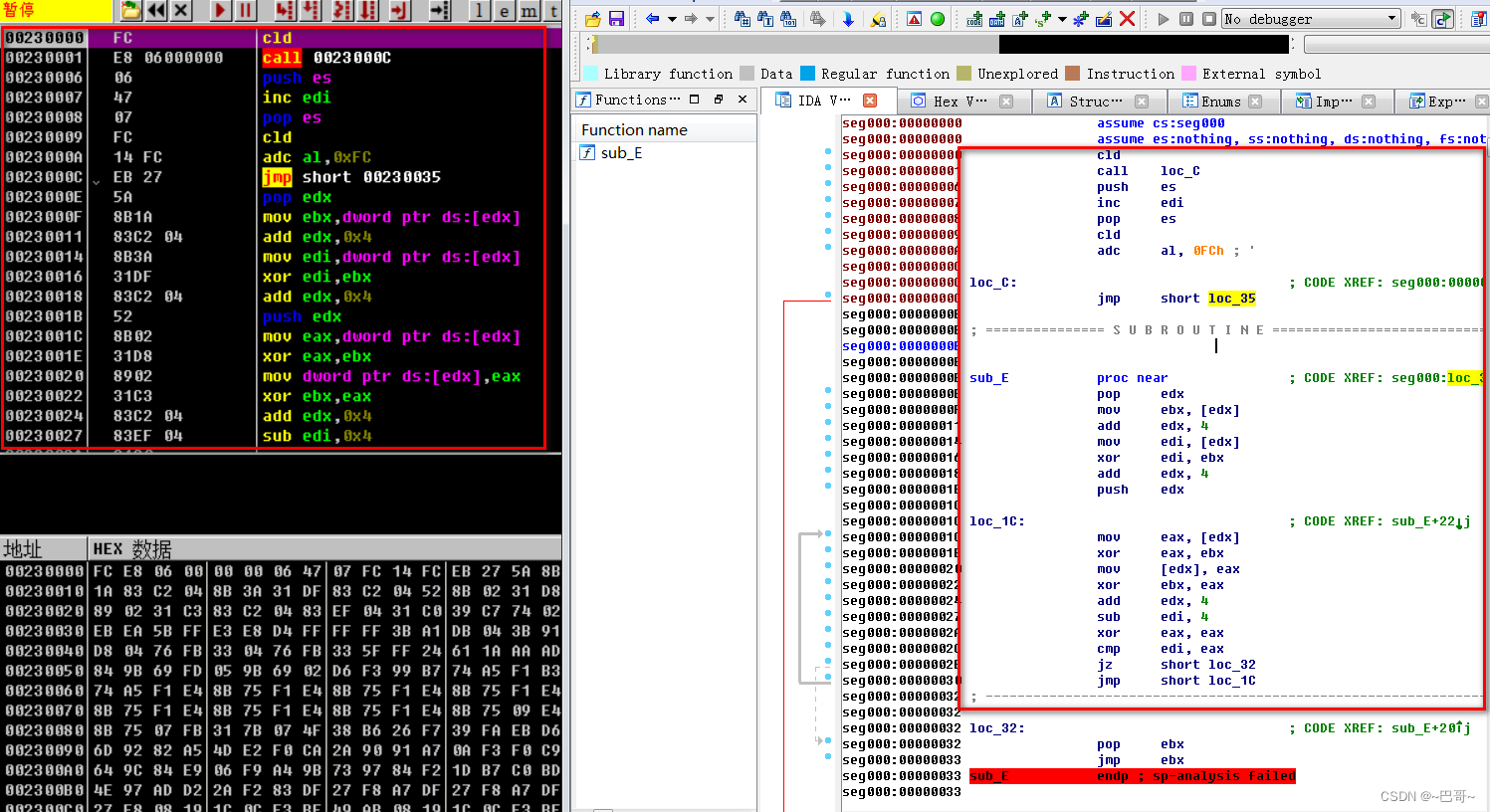Click the blue star icon in IDA toolbar

pos(1081,19)
